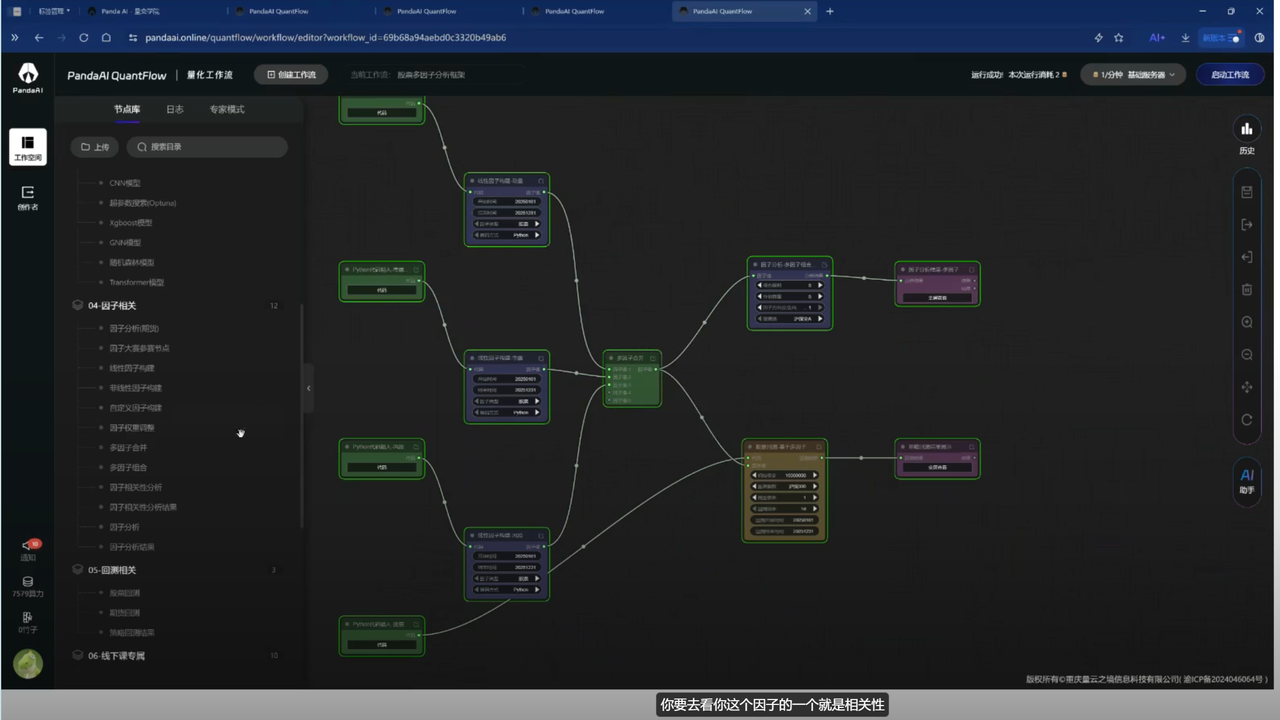Open the 历史 history chart icon
Viewport: 1280px width, 720px height.
point(1246,129)
